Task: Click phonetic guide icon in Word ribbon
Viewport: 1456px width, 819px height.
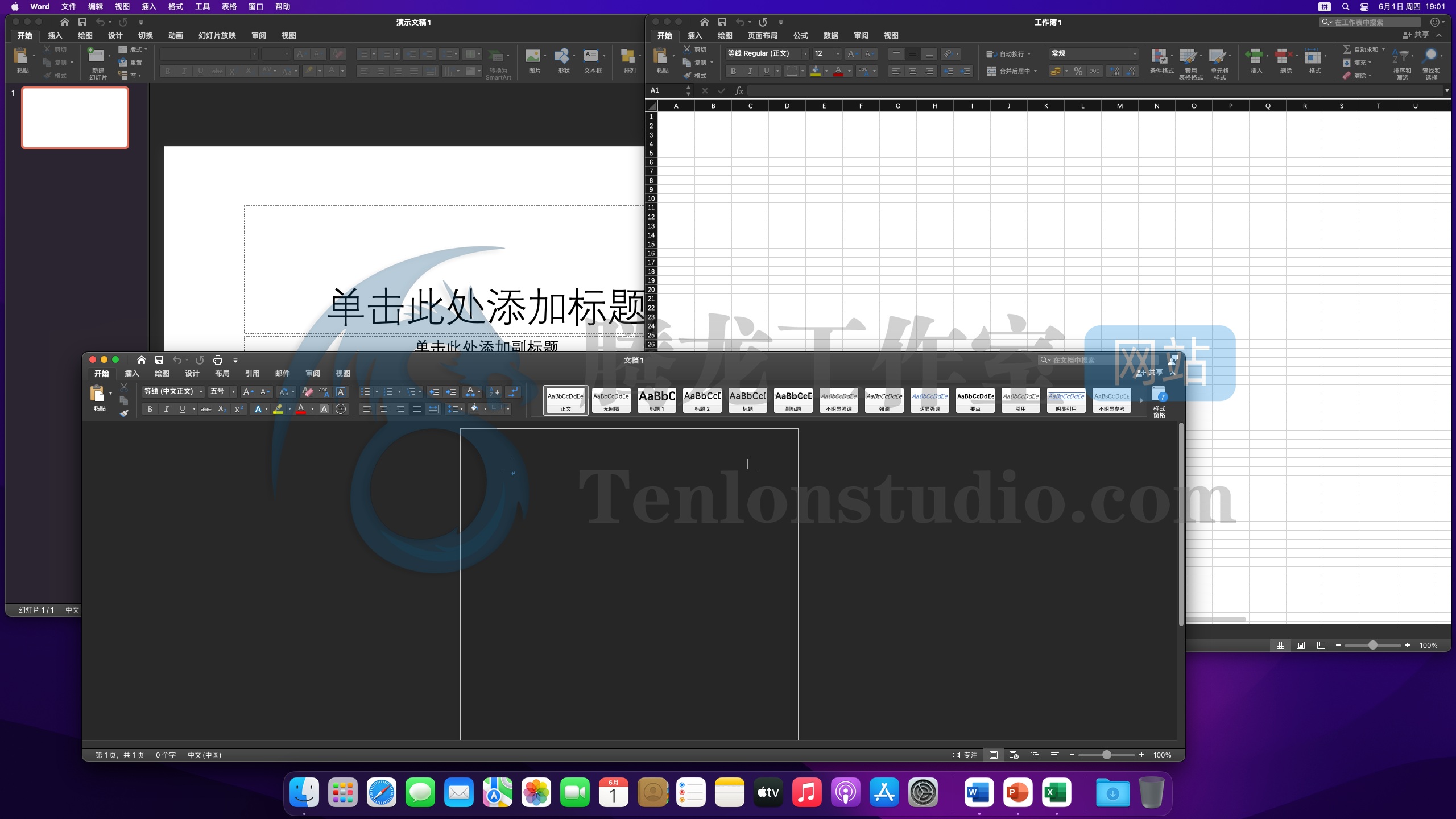Action: (324, 392)
